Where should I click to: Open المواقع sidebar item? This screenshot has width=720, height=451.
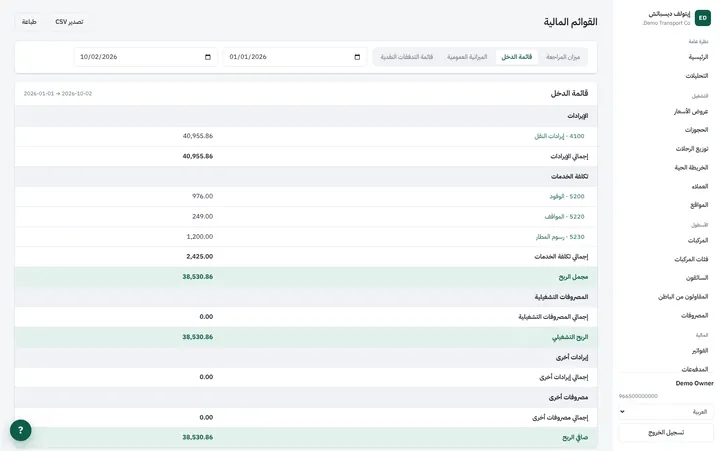[x=699, y=205]
